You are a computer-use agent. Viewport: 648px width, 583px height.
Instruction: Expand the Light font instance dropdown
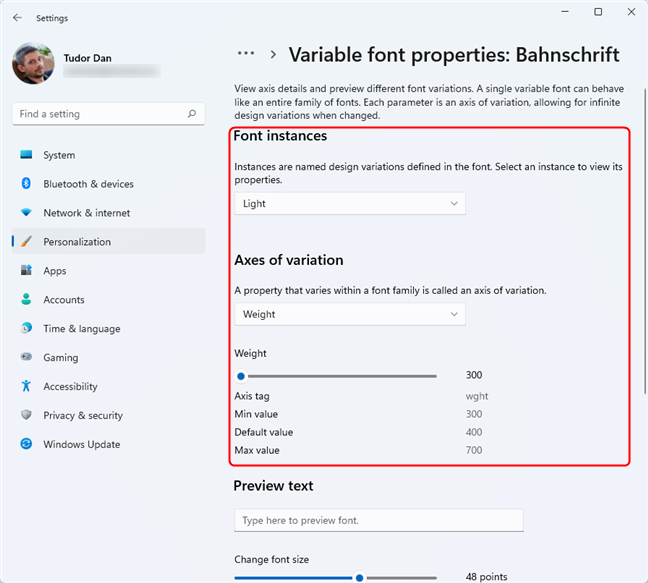(350, 203)
